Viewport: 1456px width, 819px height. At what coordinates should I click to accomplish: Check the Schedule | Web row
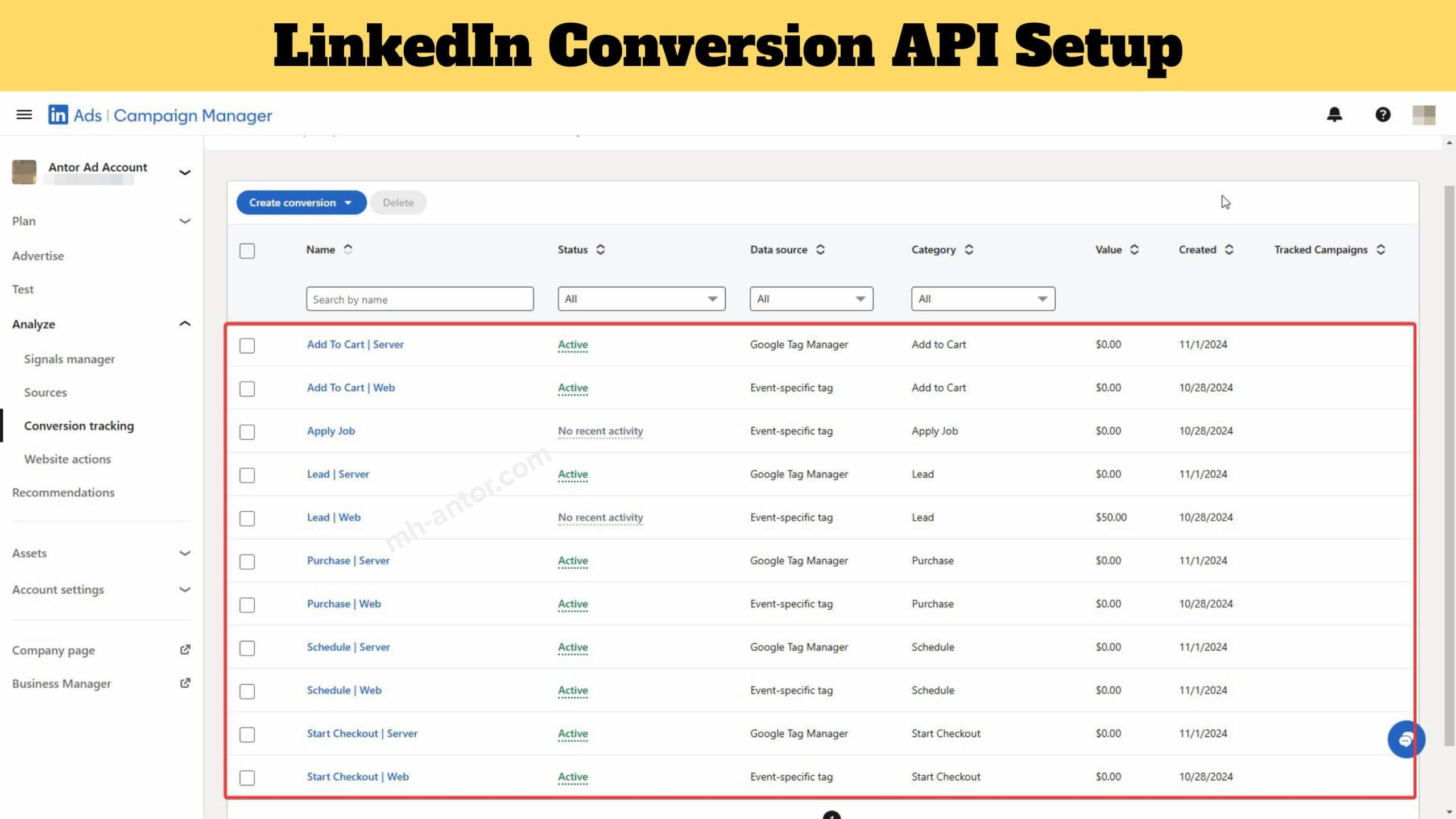247,692
